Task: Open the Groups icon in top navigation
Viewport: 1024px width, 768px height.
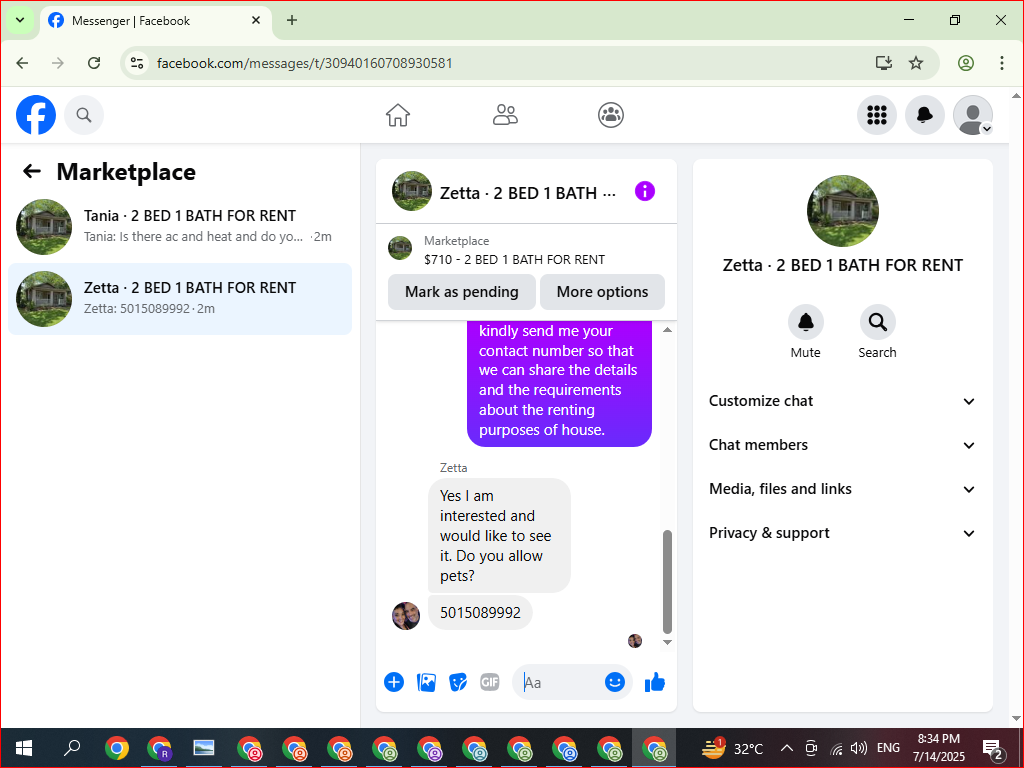Action: (x=611, y=115)
